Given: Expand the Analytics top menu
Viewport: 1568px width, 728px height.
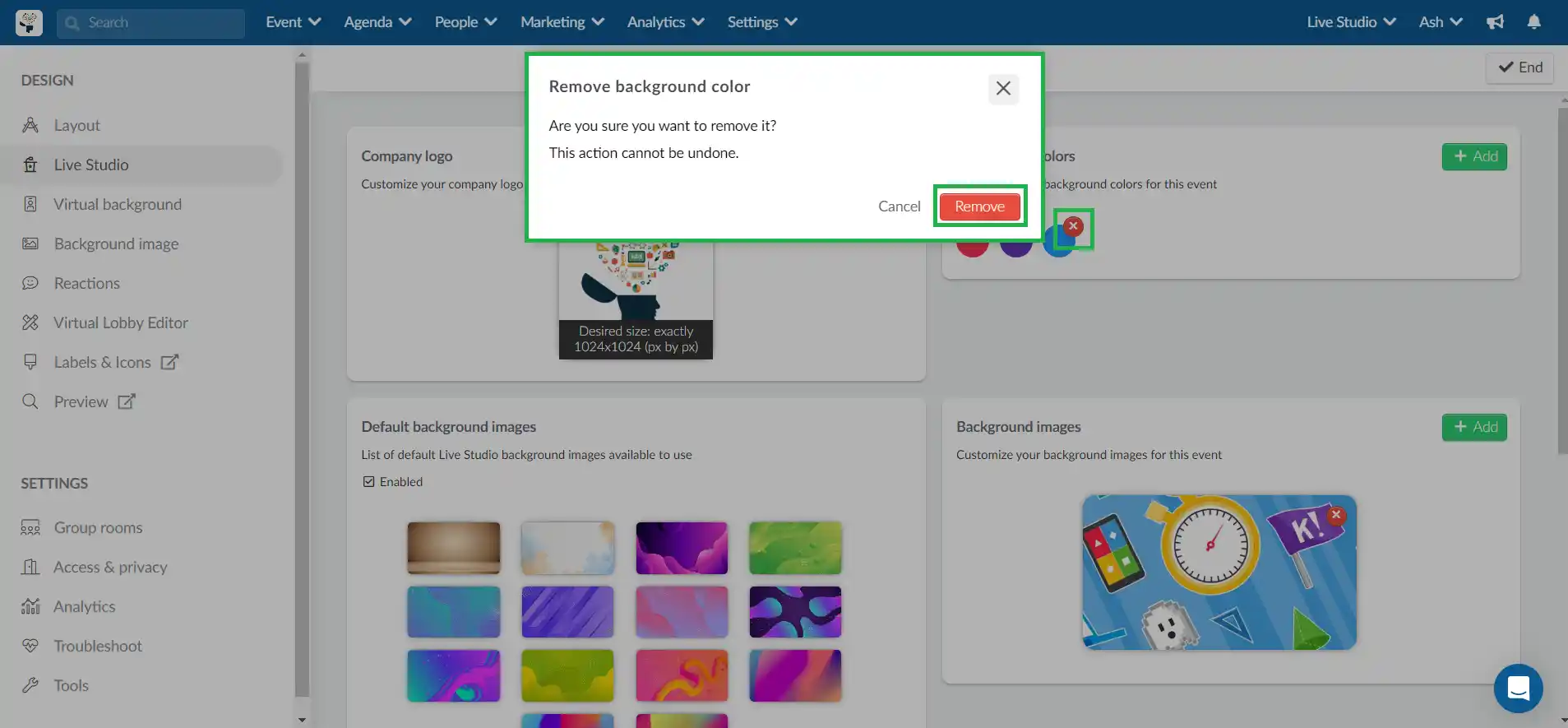Looking at the screenshot, I should pyautogui.click(x=665, y=22).
